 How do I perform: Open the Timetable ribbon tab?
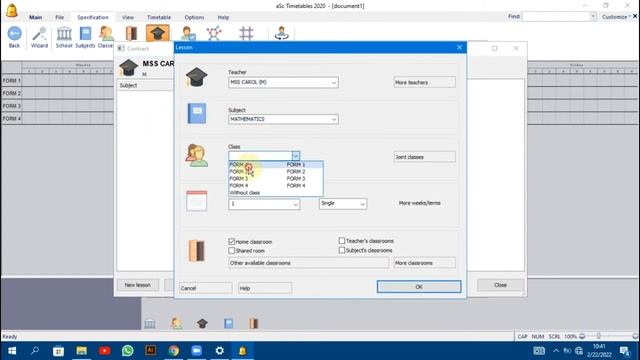coord(159,18)
